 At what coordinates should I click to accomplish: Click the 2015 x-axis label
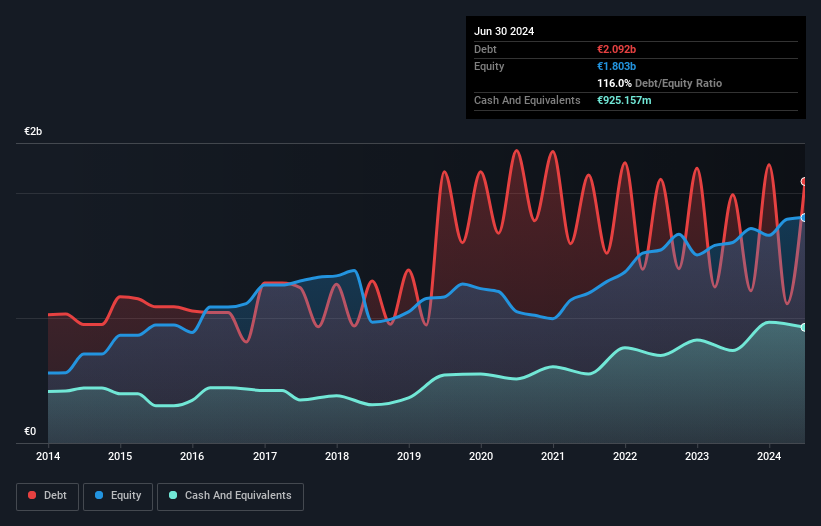[x=120, y=456]
